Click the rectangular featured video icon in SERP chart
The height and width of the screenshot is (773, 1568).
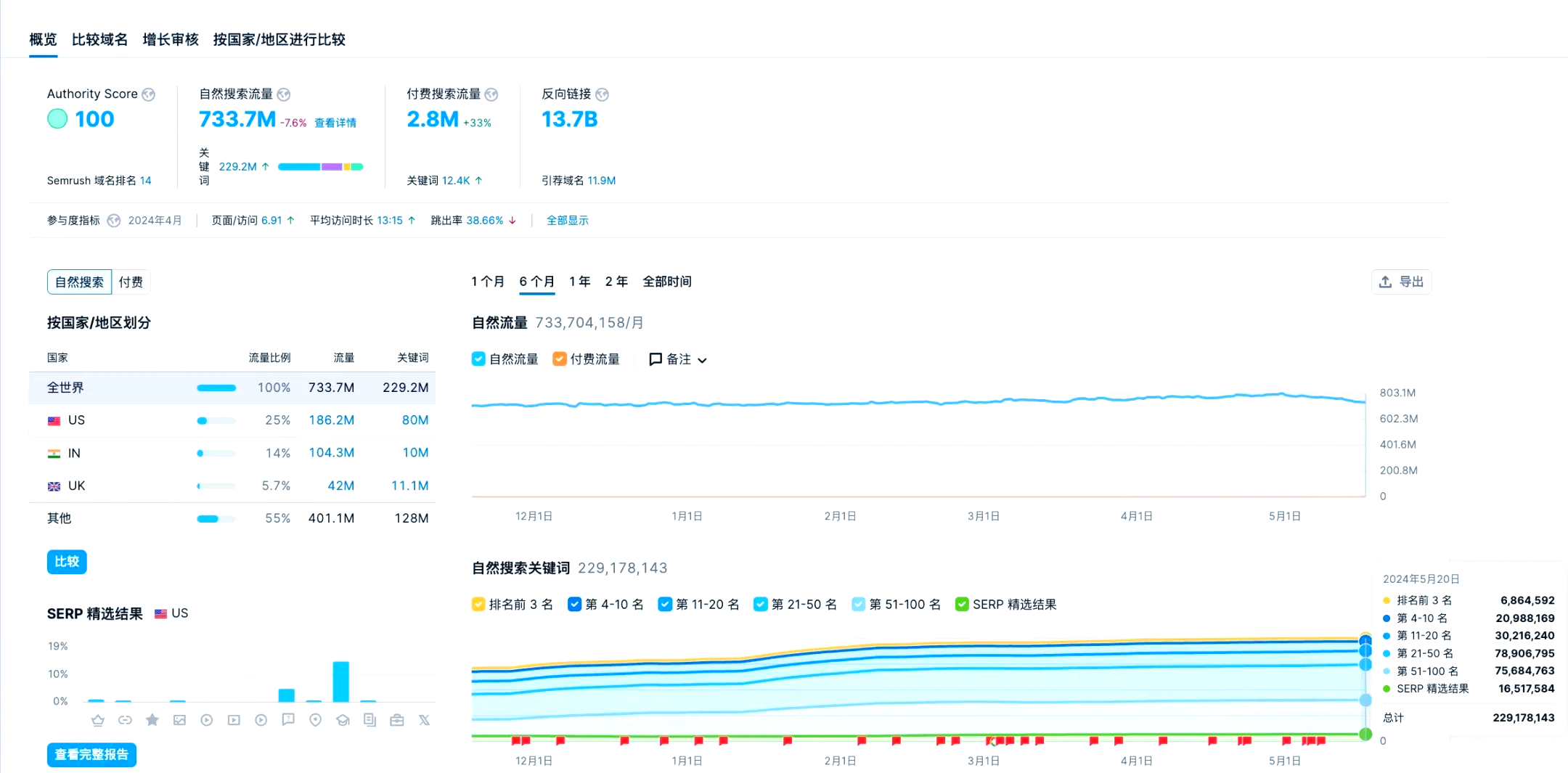234,720
